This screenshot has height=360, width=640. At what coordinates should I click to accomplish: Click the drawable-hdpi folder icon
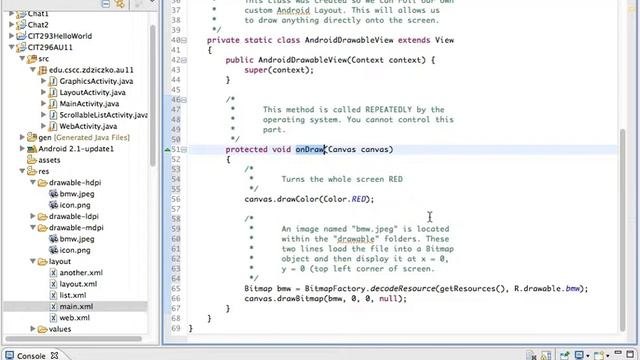[42, 182]
